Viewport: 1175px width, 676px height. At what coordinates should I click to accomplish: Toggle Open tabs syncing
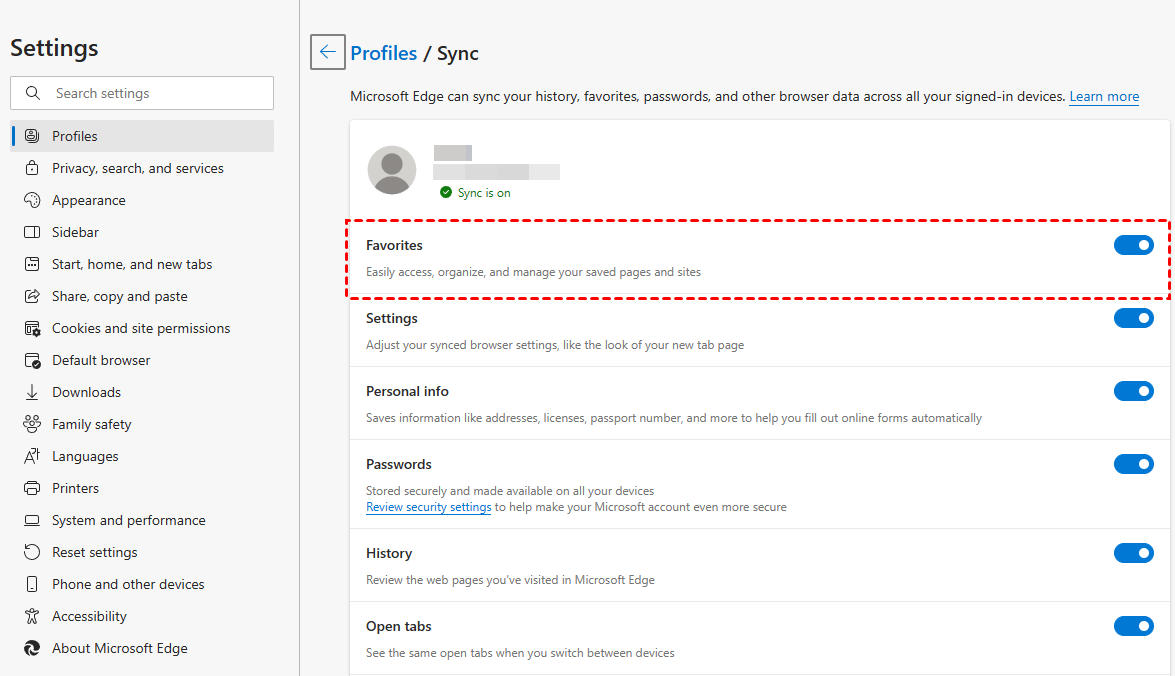[x=1133, y=626]
